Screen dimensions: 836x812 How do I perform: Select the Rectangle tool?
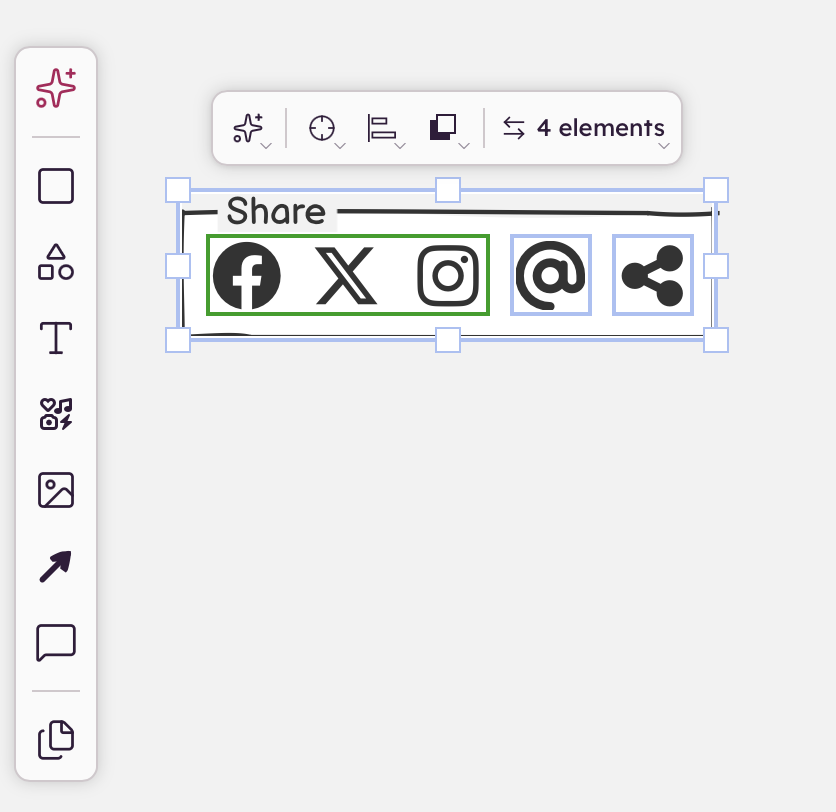[x=56, y=186]
